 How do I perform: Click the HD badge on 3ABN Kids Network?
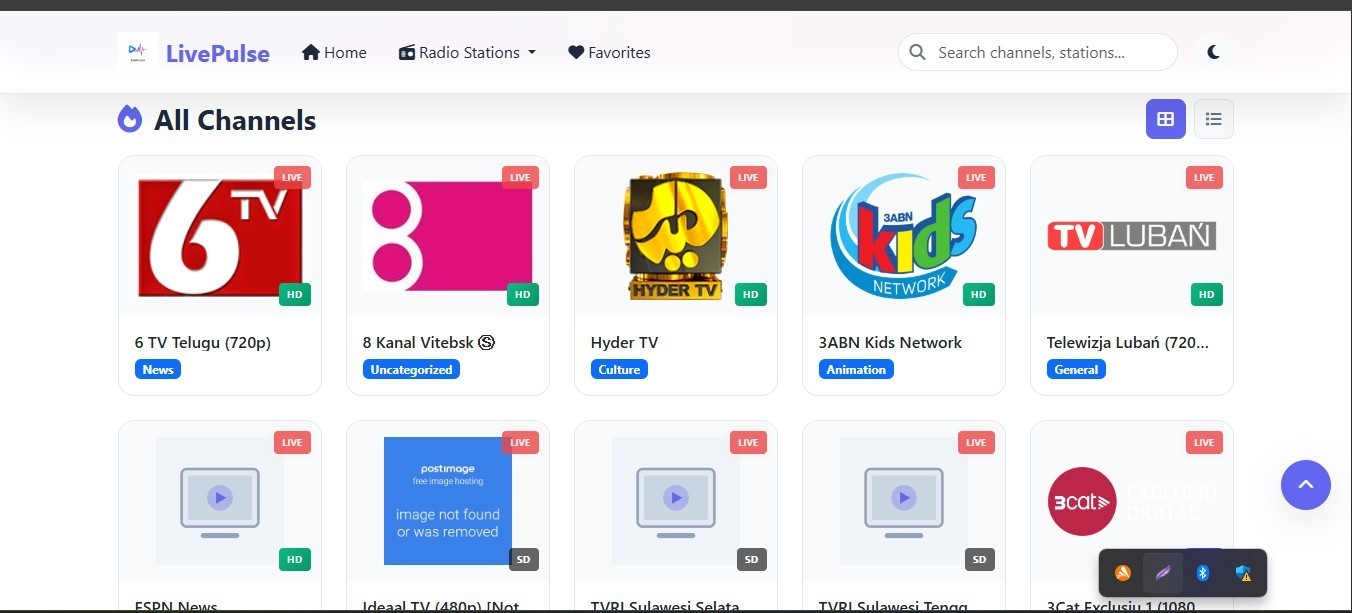(x=978, y=294)
